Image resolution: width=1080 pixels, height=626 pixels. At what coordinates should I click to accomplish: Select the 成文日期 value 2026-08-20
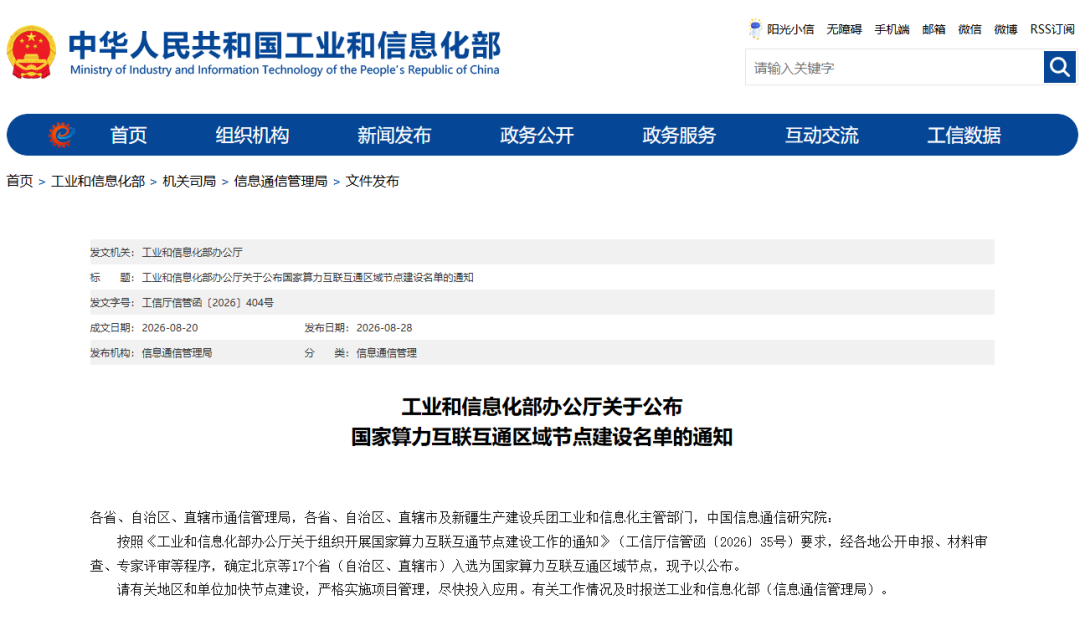(x=169, y=328)
